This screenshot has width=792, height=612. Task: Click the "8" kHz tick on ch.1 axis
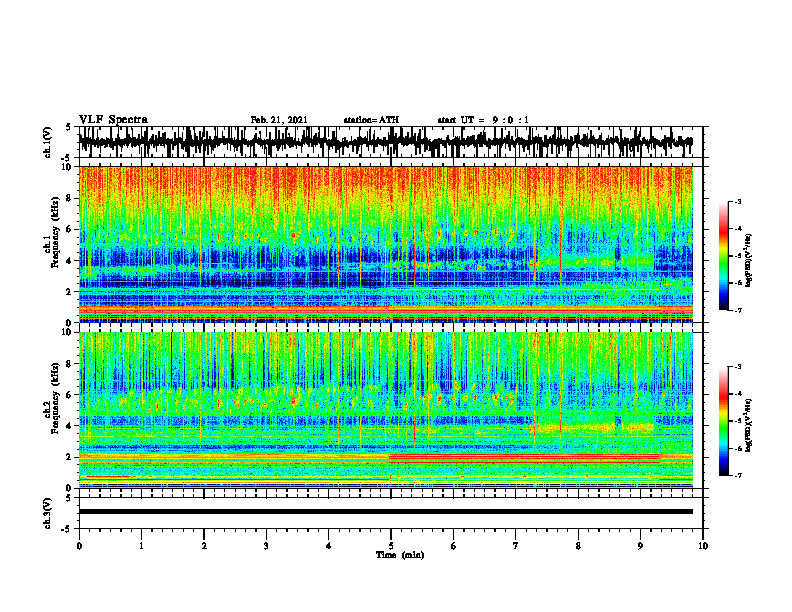pyautogui.click(x=69, y=198)
